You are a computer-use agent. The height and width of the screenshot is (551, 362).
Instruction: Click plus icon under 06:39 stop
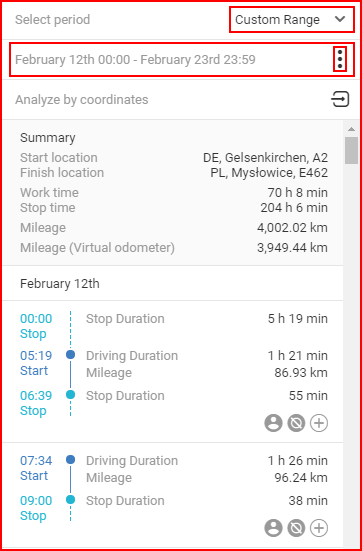[318, 423]
